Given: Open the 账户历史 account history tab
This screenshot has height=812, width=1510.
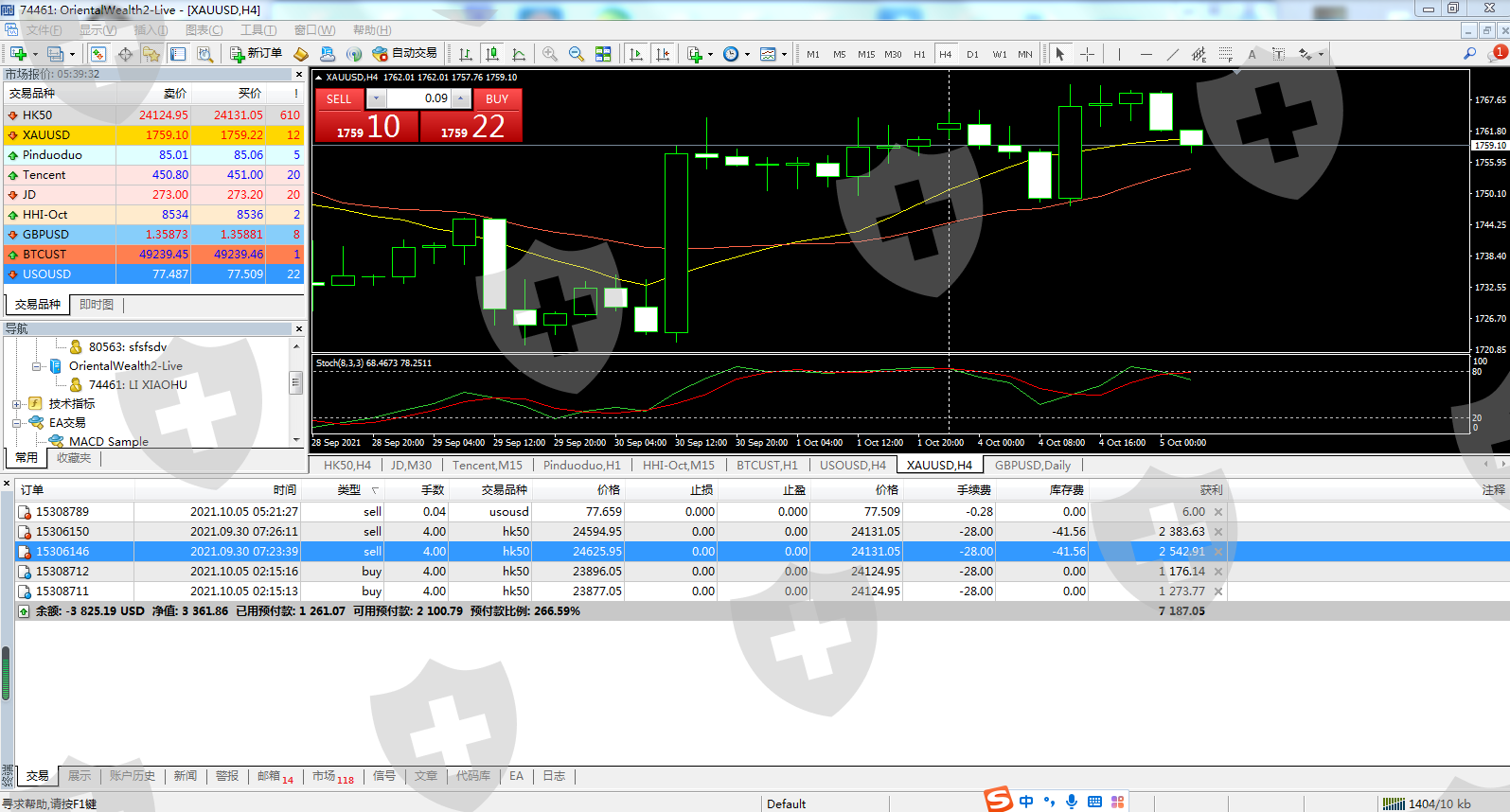Looking at the screenshot, I should click(132, 776).
